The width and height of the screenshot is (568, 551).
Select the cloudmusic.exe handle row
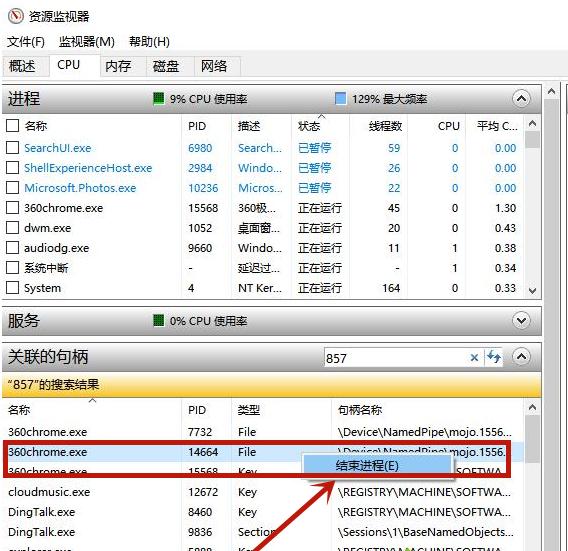tap(263, 492)
